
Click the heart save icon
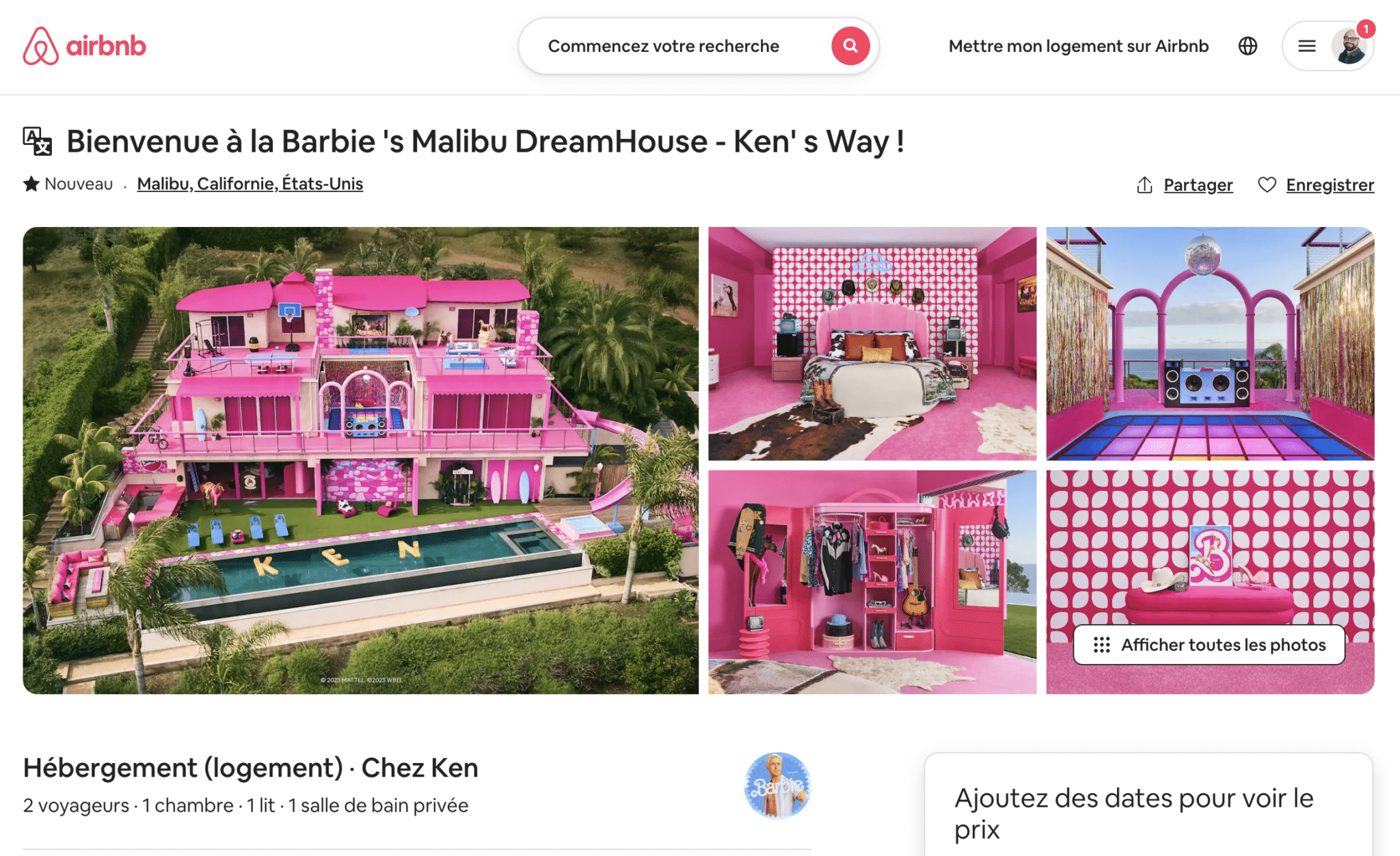point(1267,185)
